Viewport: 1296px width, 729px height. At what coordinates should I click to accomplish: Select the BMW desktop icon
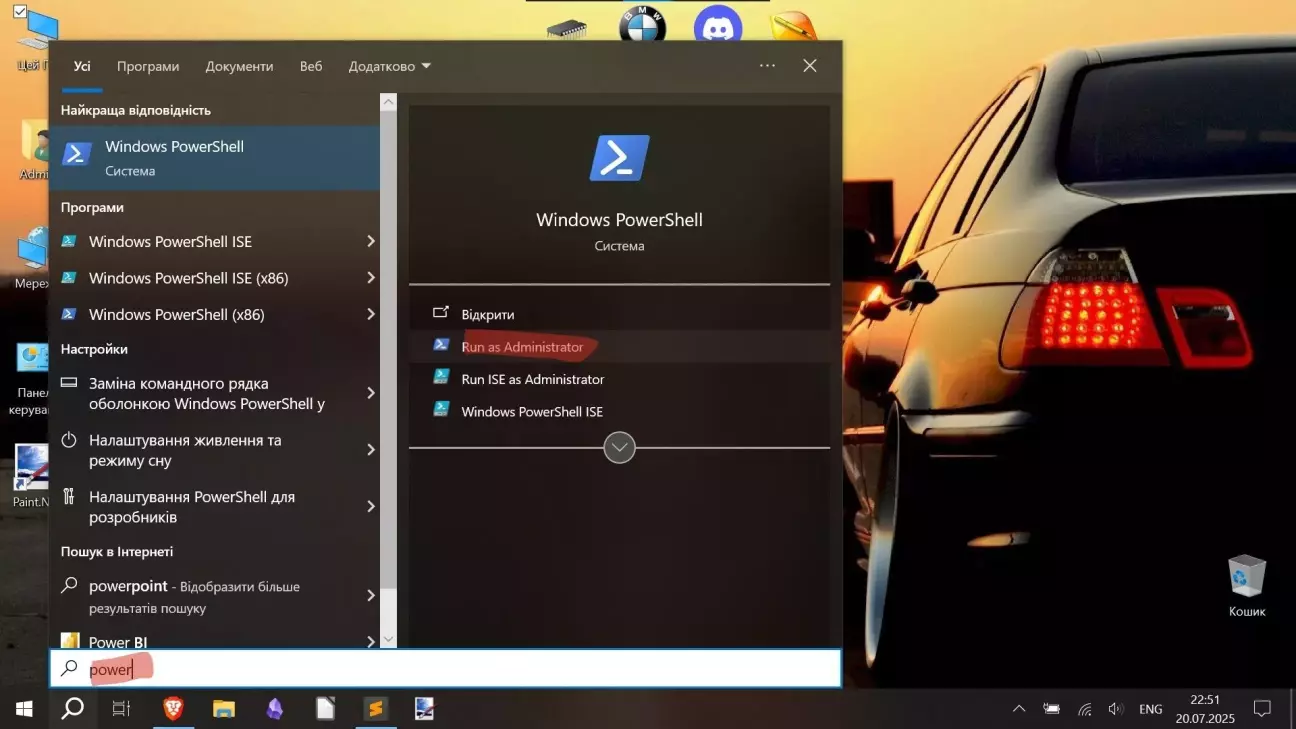tap(642, 25)
